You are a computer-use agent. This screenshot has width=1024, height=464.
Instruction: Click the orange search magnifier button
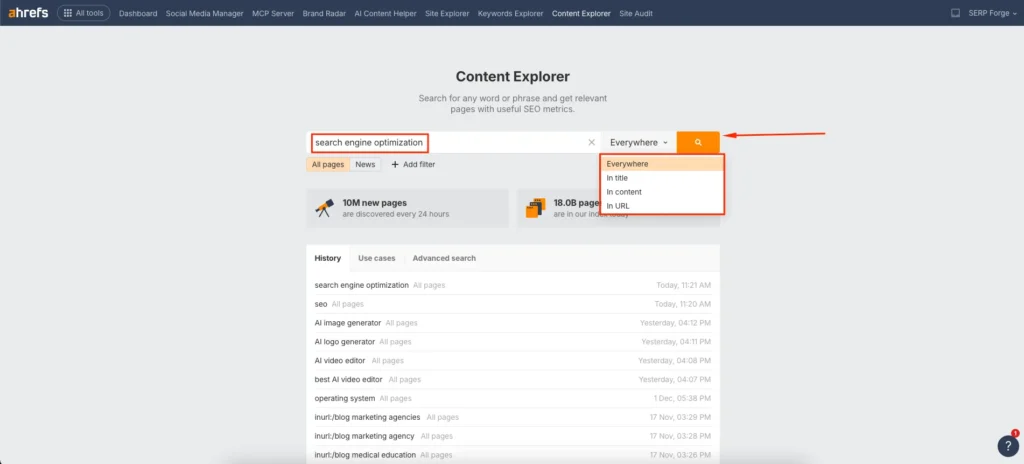click(x=698, y=142)
